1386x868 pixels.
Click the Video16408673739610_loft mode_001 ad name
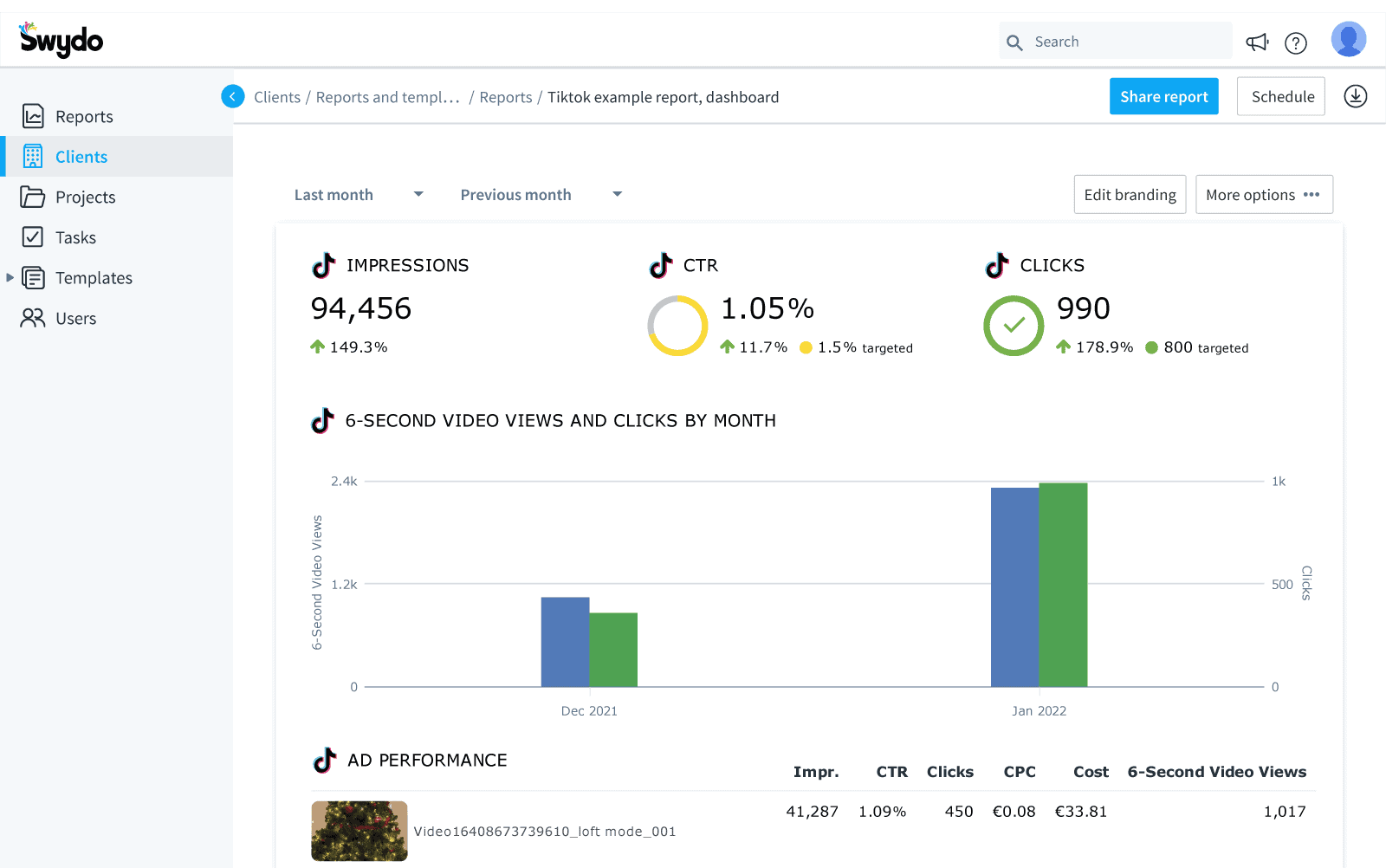coord(545,832)
